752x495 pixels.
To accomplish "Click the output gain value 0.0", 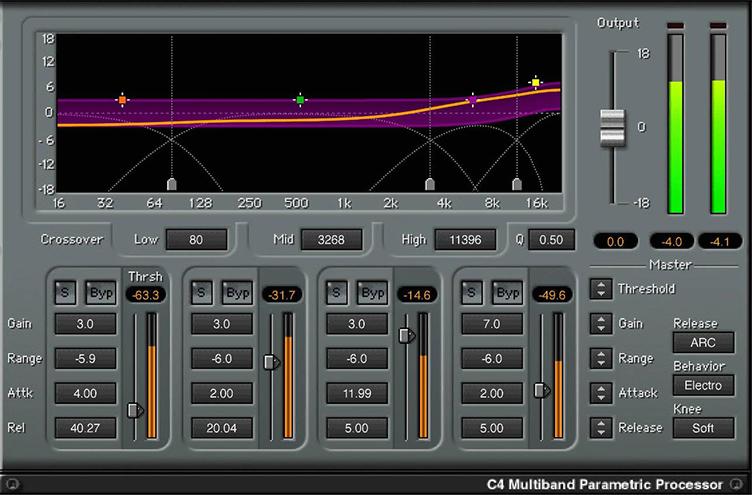I will coord(615,241).
